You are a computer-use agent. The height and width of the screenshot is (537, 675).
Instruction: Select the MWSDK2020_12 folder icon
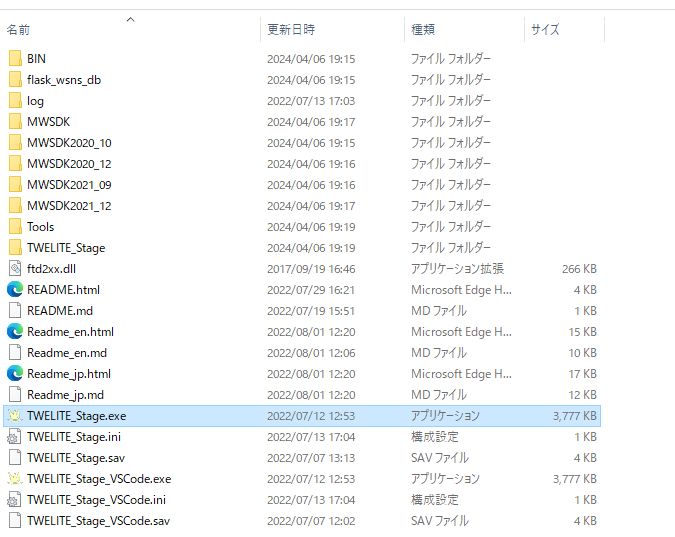[15, 164]
